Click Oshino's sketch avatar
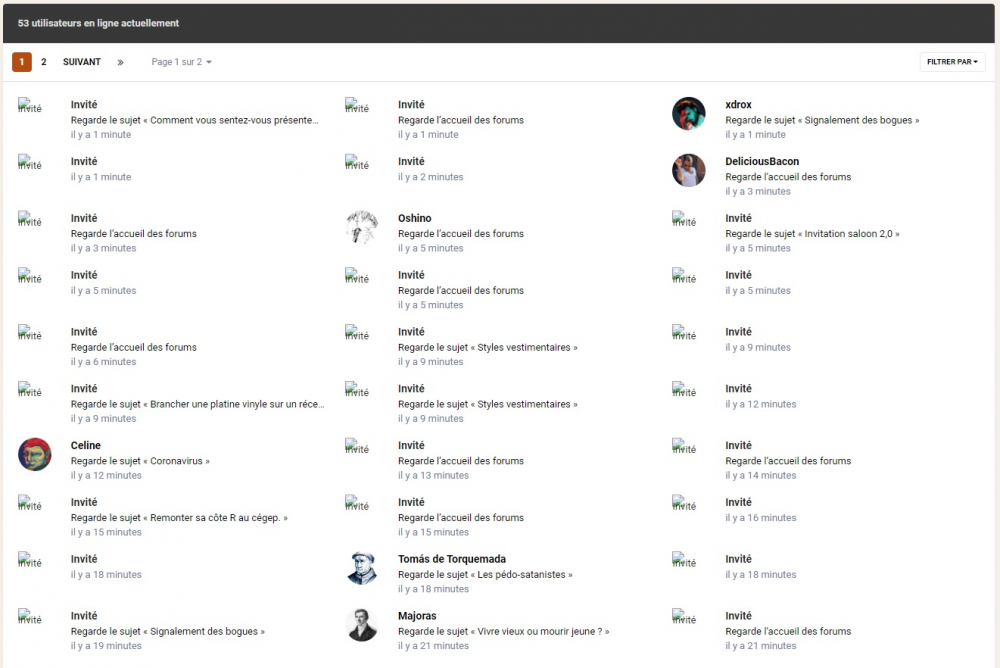Screen dimensions: 1000x668 pos(361,227)
